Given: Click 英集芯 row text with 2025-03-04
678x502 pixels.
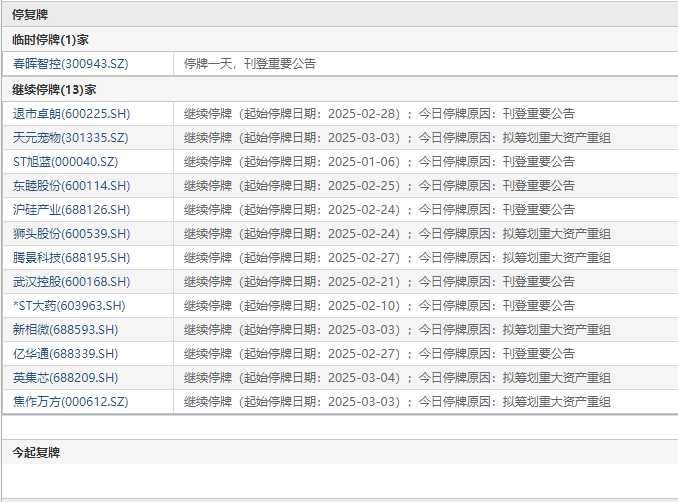Looking at the screenshot, I should (x=397, y=378).
